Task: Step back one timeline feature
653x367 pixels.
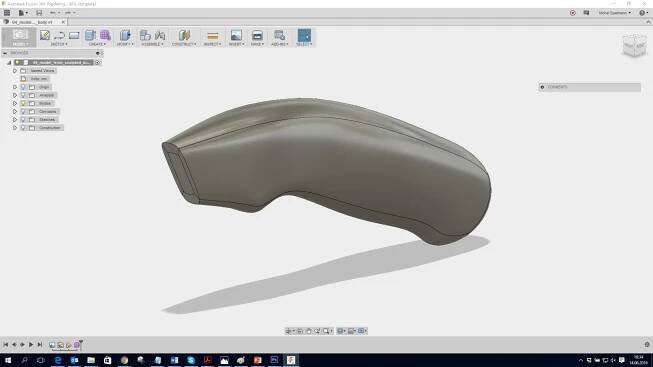Action: [14, 345]
